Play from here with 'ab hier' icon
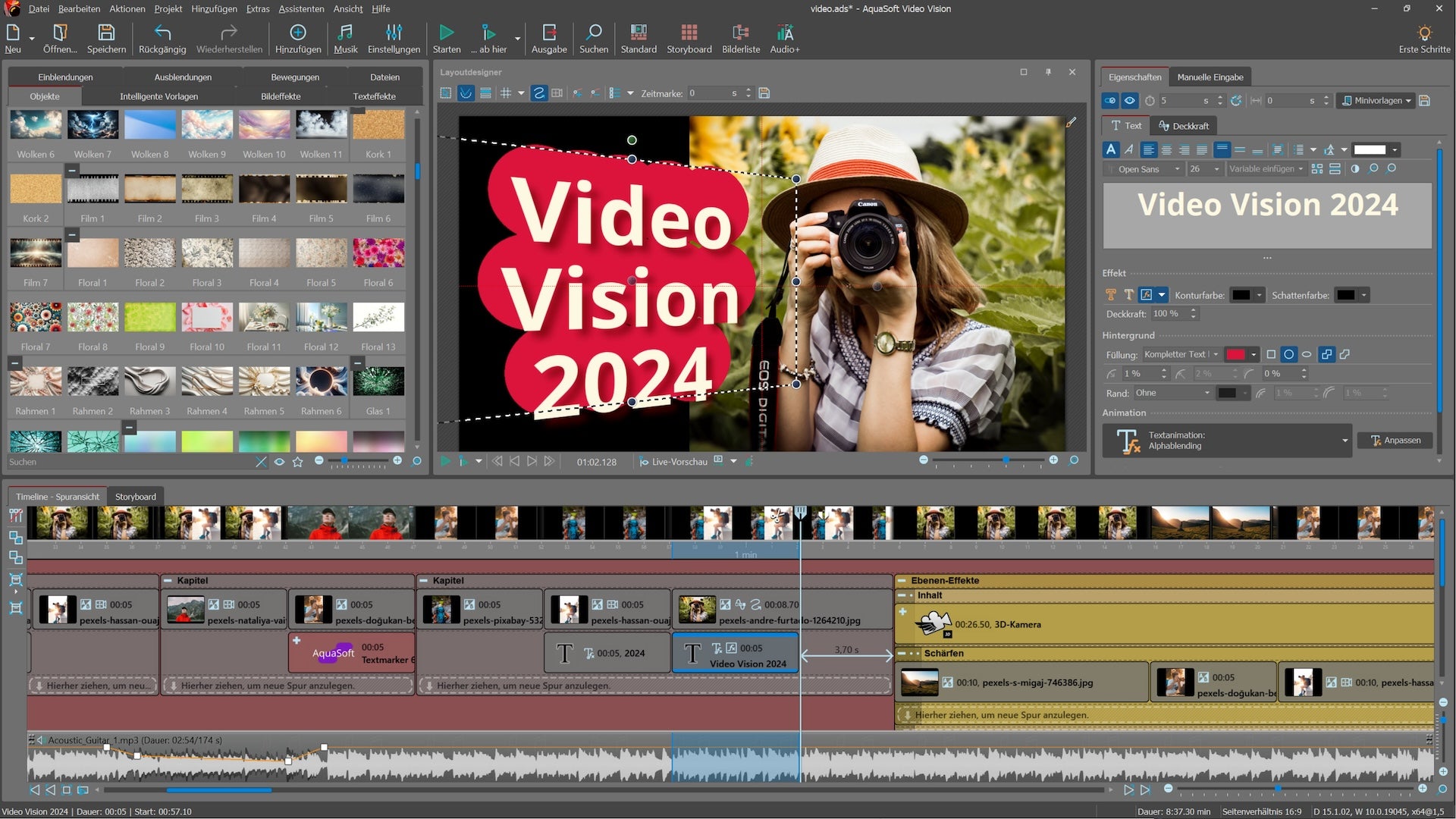This screenshot has height=819, width=1456. pos(488,33)
